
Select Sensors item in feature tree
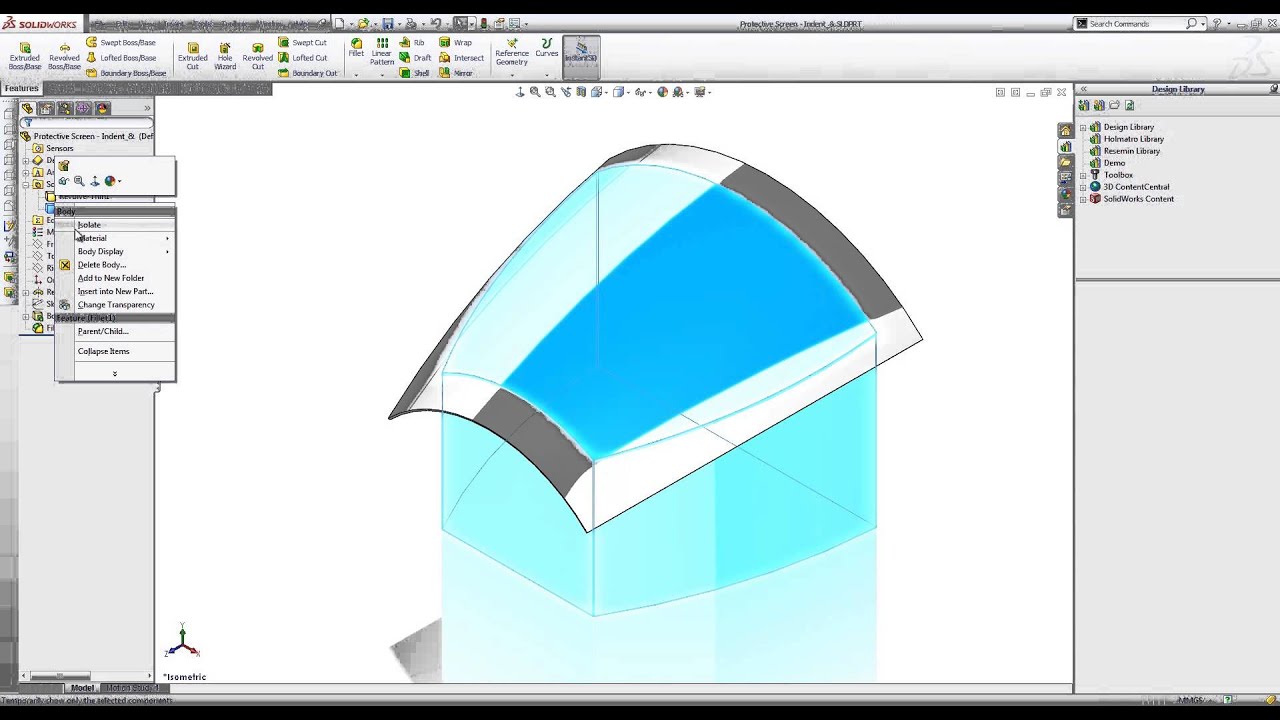click(x=59, y=148)
